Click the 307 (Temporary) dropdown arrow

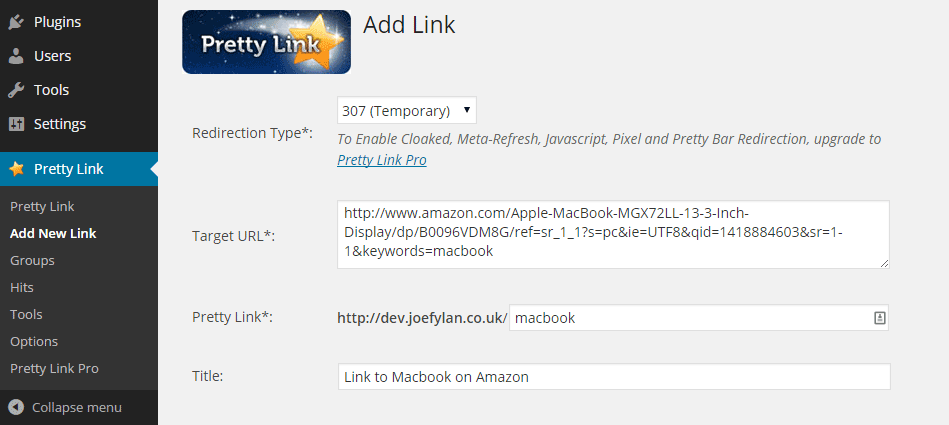(466, 110)
